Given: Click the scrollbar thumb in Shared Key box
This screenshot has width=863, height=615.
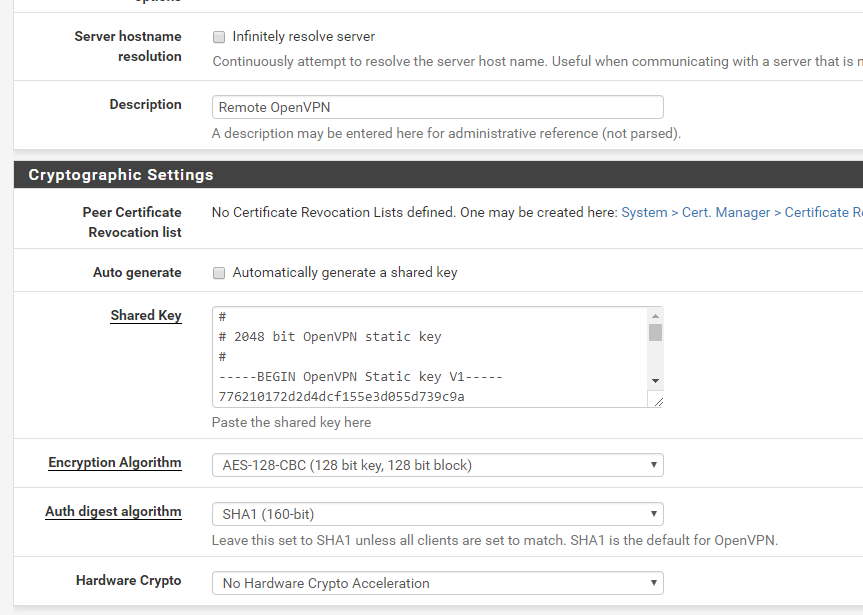Looking at the screenshot, I should (655, 333).
